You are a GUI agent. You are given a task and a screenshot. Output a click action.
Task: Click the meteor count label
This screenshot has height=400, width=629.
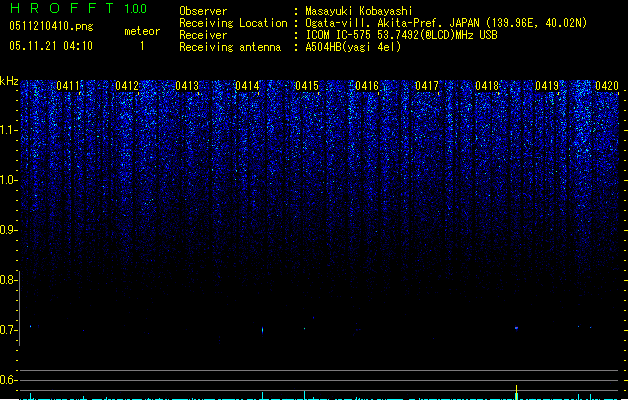tap(142, 31)
